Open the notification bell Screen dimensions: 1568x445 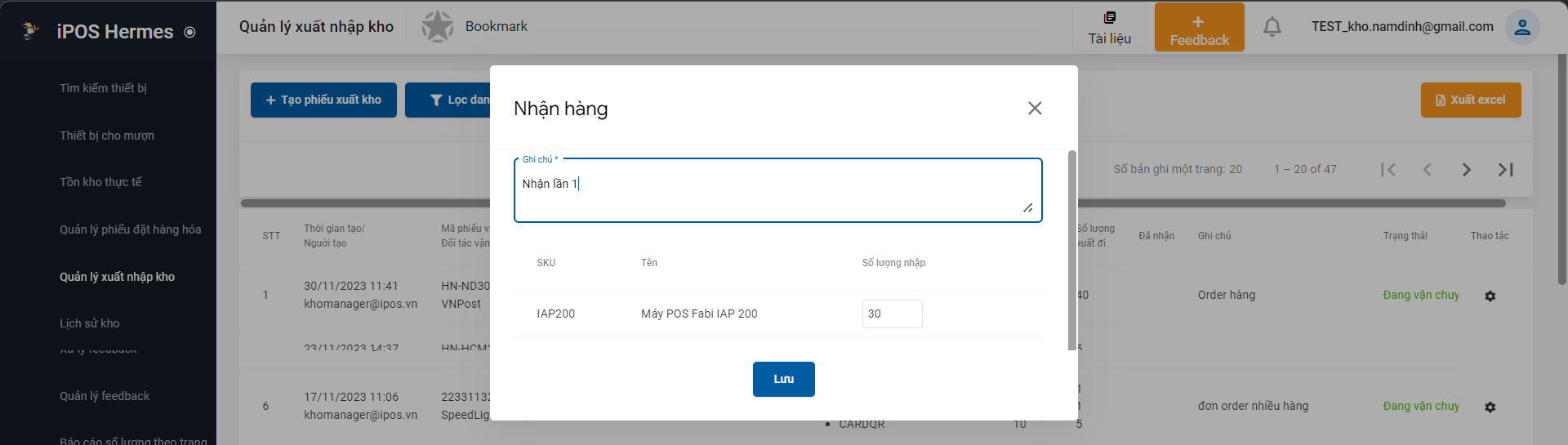click(x=1272, y=27)
